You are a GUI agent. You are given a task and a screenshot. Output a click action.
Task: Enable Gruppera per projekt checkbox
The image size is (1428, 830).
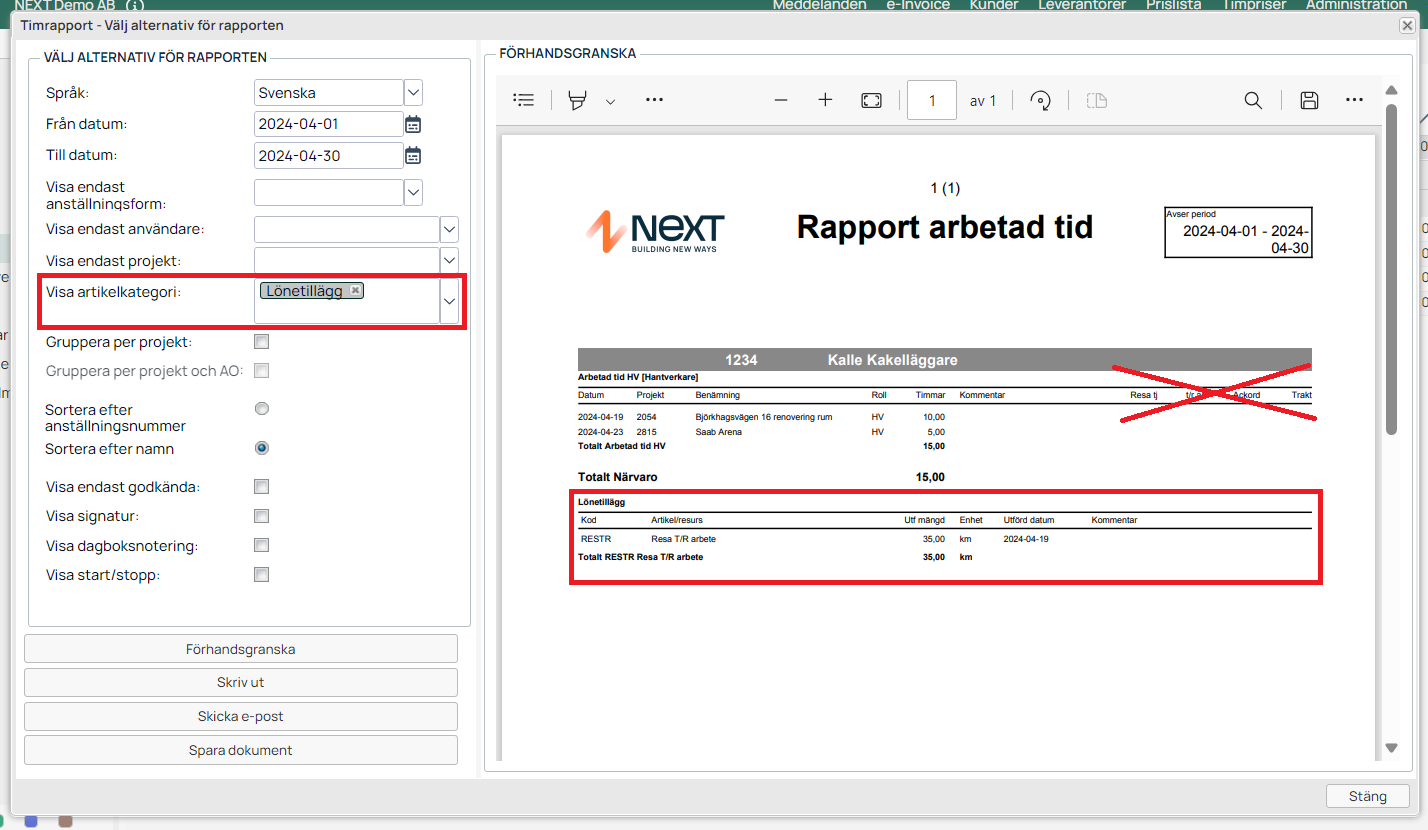[x=262, y=342]
